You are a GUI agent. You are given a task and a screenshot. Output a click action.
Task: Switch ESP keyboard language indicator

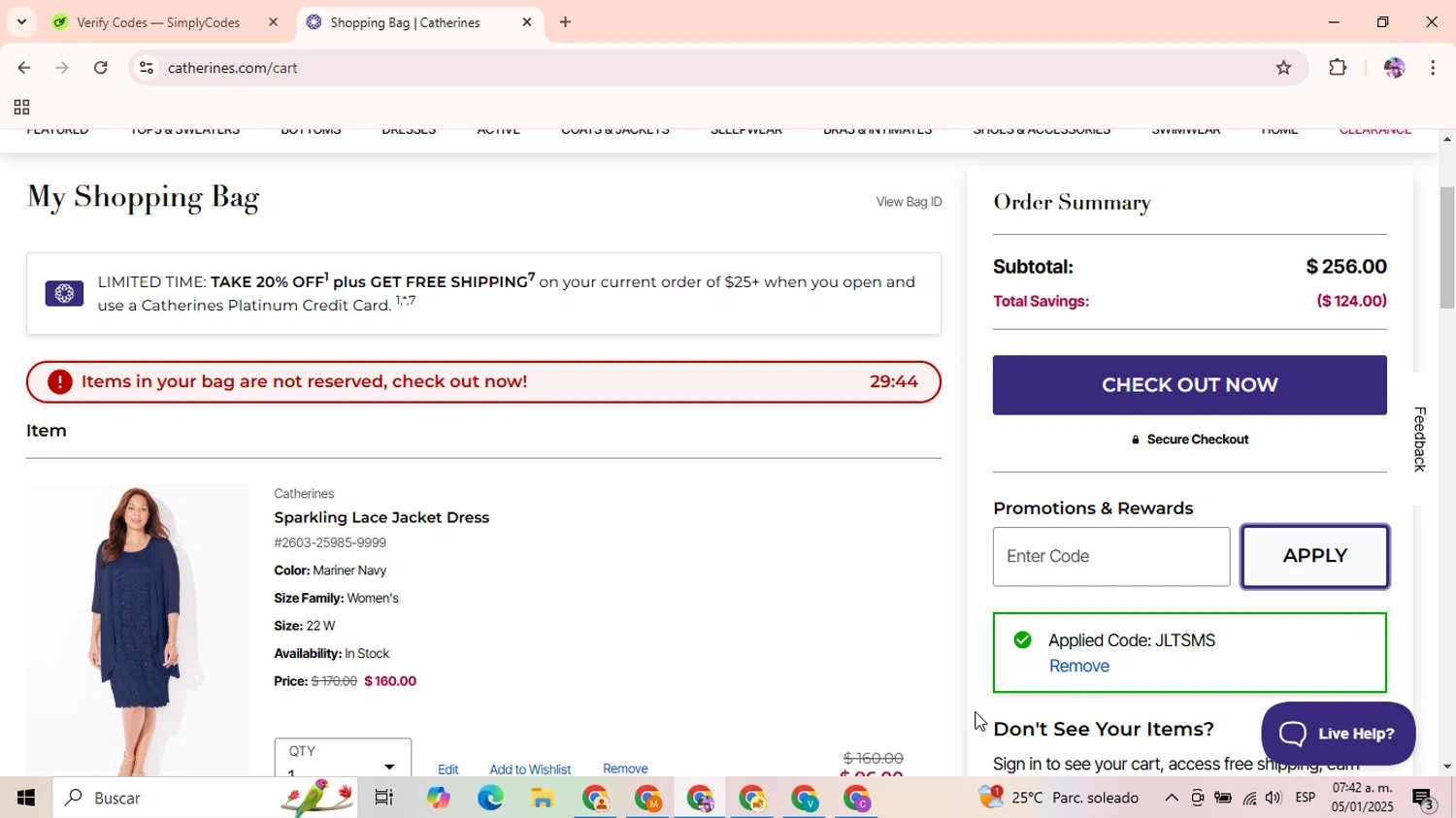click(x=1306, y=798)
